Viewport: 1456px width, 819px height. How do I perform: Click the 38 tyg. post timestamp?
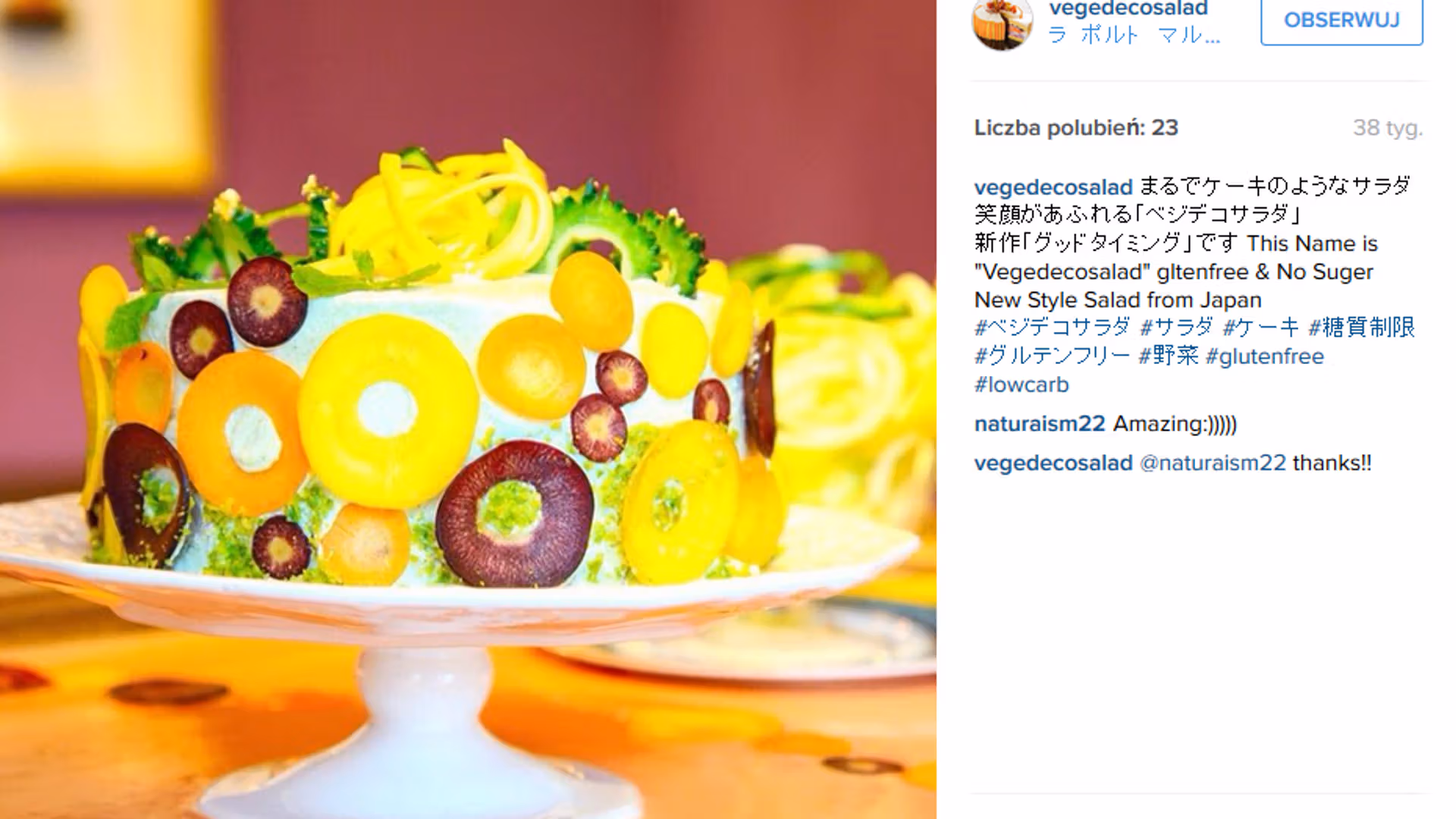(1388, 127)
